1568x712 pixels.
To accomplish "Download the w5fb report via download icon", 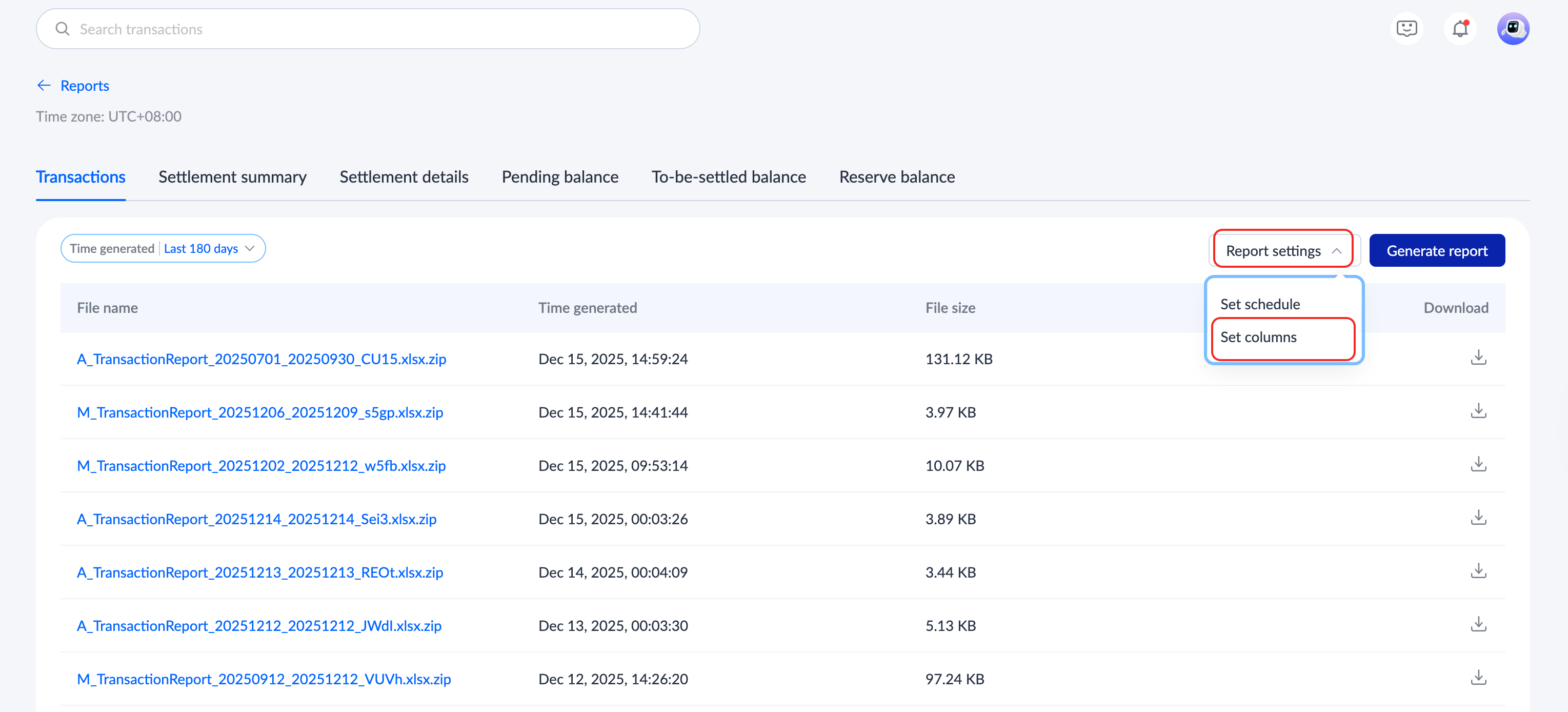I will click(1478, 465).
